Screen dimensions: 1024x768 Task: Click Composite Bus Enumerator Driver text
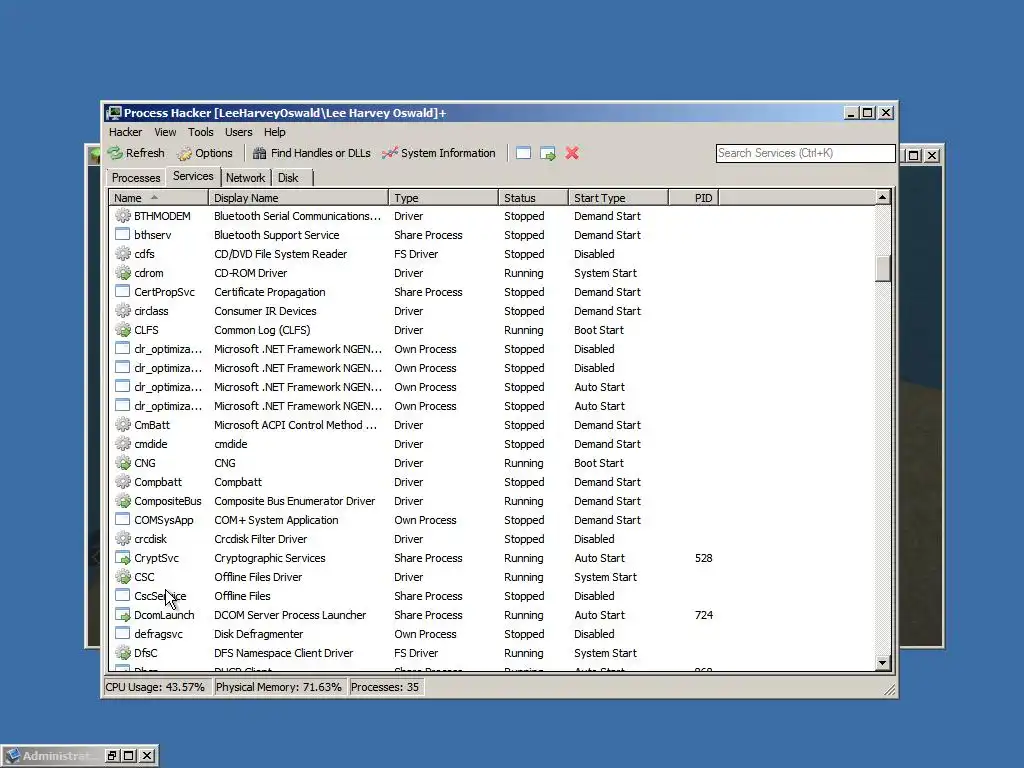(295, 501)
